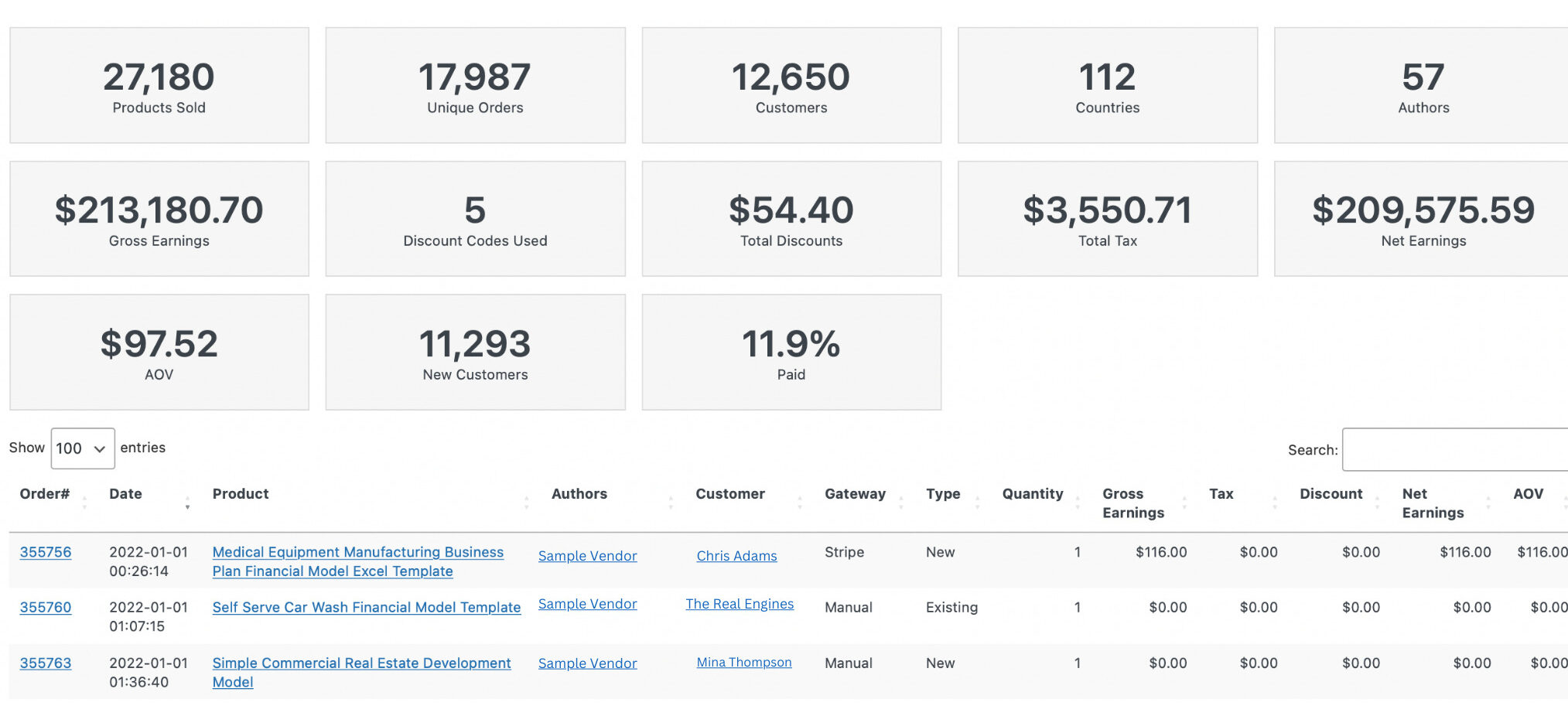1568x716 pixels.
Task: Sort table by Customer column header
Action: 730,494
